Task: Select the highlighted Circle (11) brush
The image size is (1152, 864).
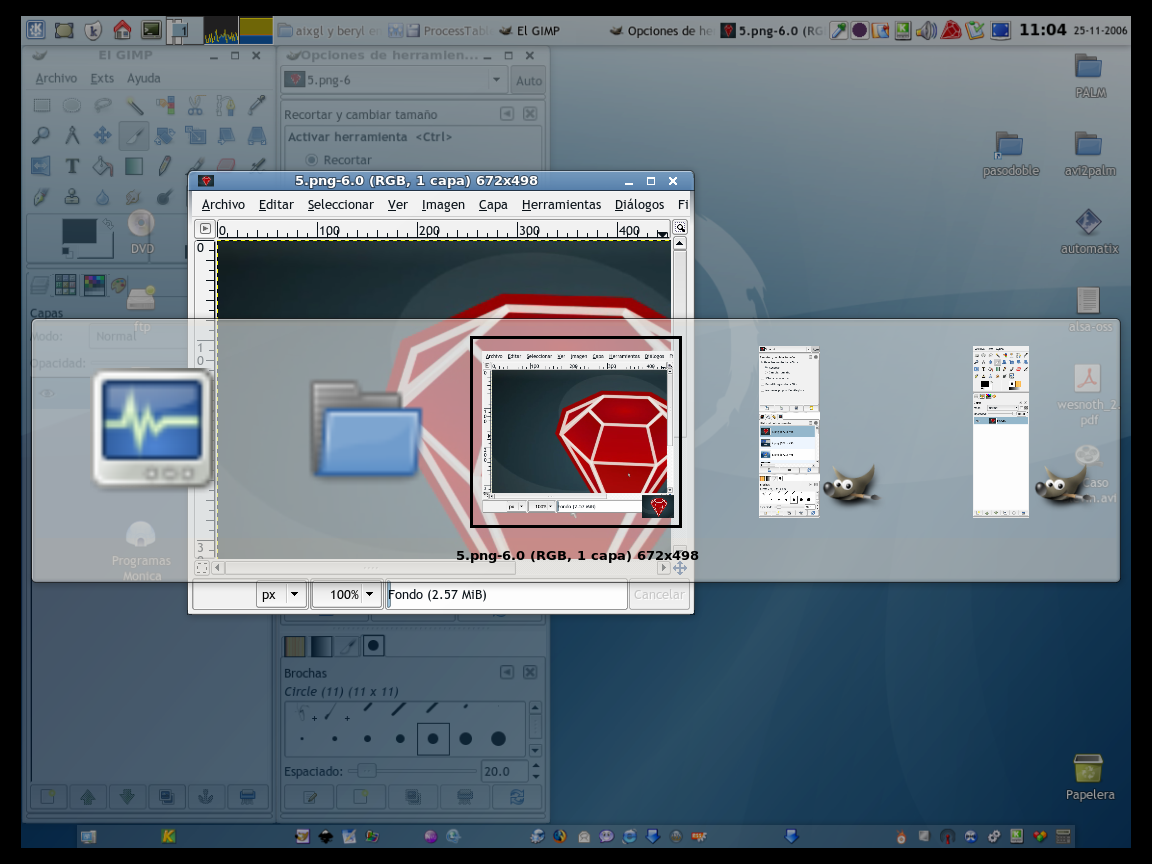Action: (x=433, y=738)
